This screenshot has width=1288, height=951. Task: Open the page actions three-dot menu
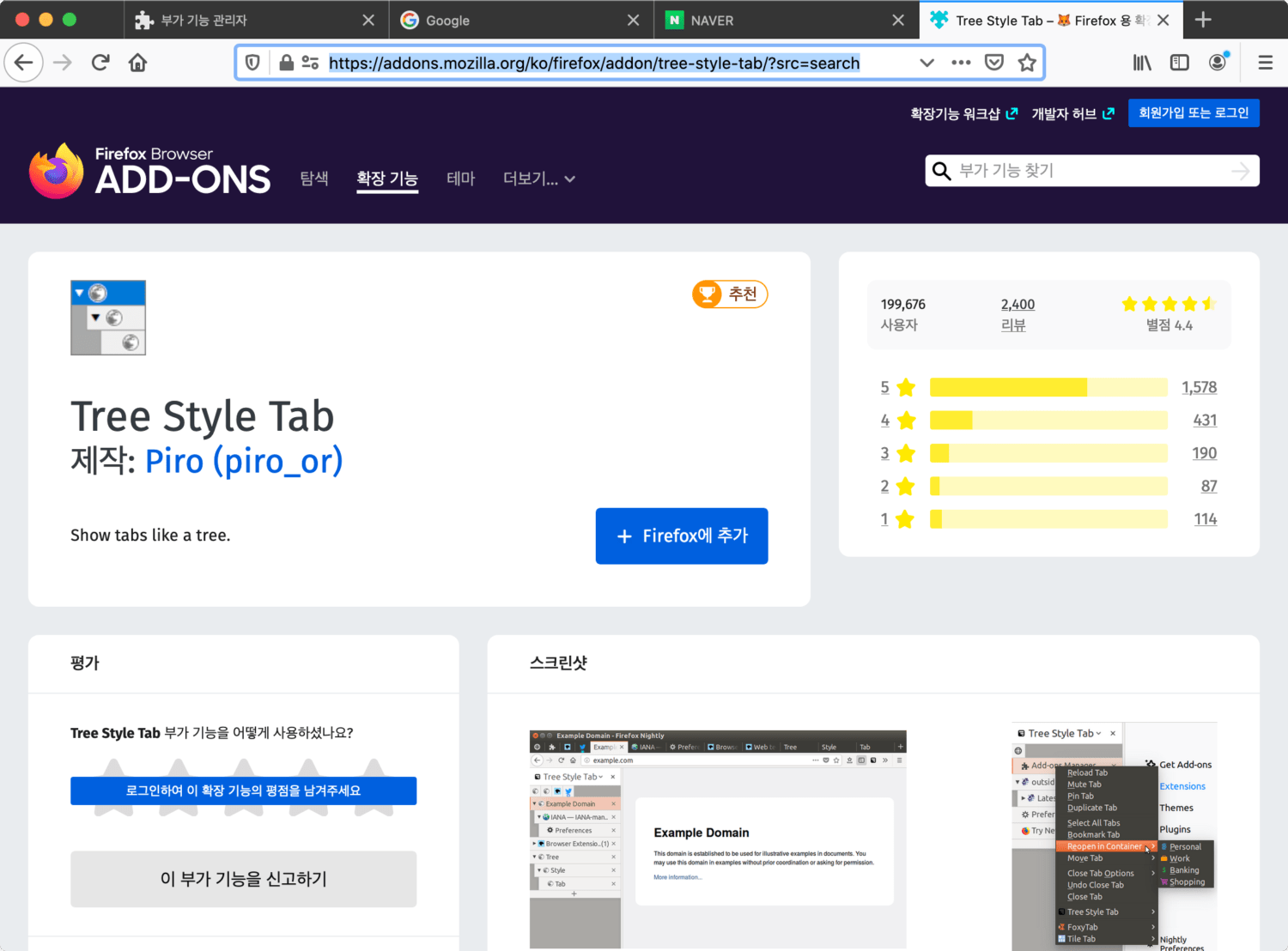tap(961, 63)
